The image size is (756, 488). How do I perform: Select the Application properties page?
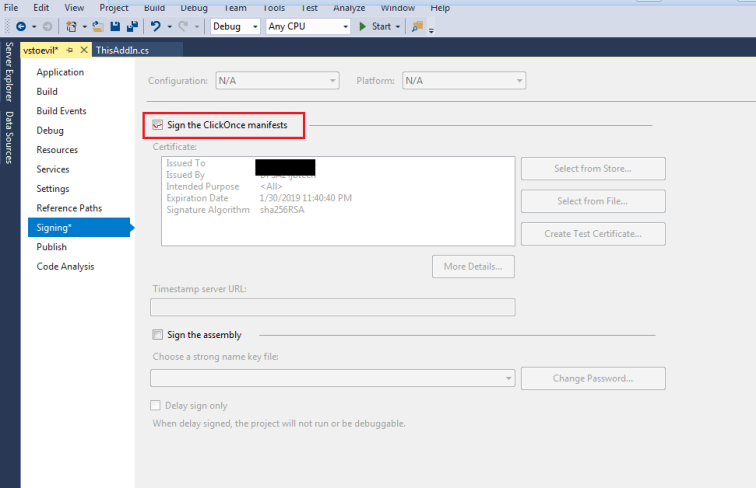pyautogui.click(x=60, y=72)
